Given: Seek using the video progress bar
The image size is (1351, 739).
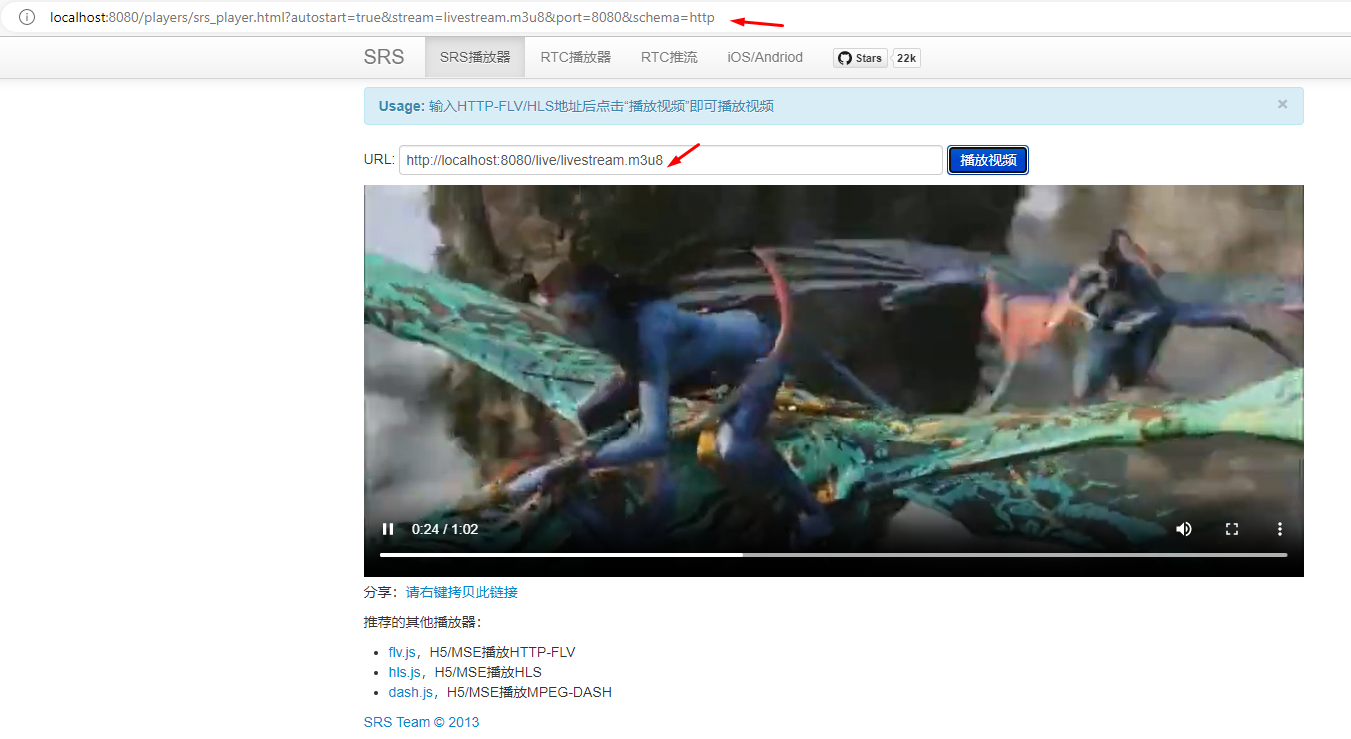Looking at the screenshot, I should pyautogui.click(x=833, y=554).
